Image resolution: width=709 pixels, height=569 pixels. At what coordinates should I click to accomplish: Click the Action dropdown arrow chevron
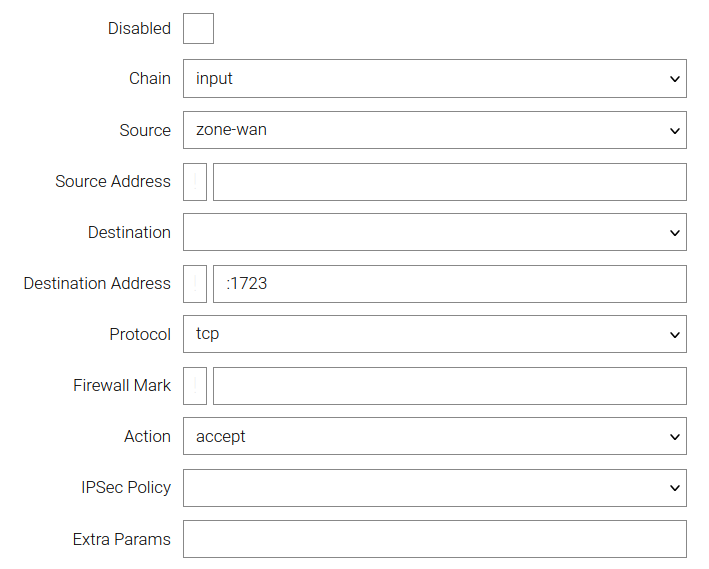[674, 436]
